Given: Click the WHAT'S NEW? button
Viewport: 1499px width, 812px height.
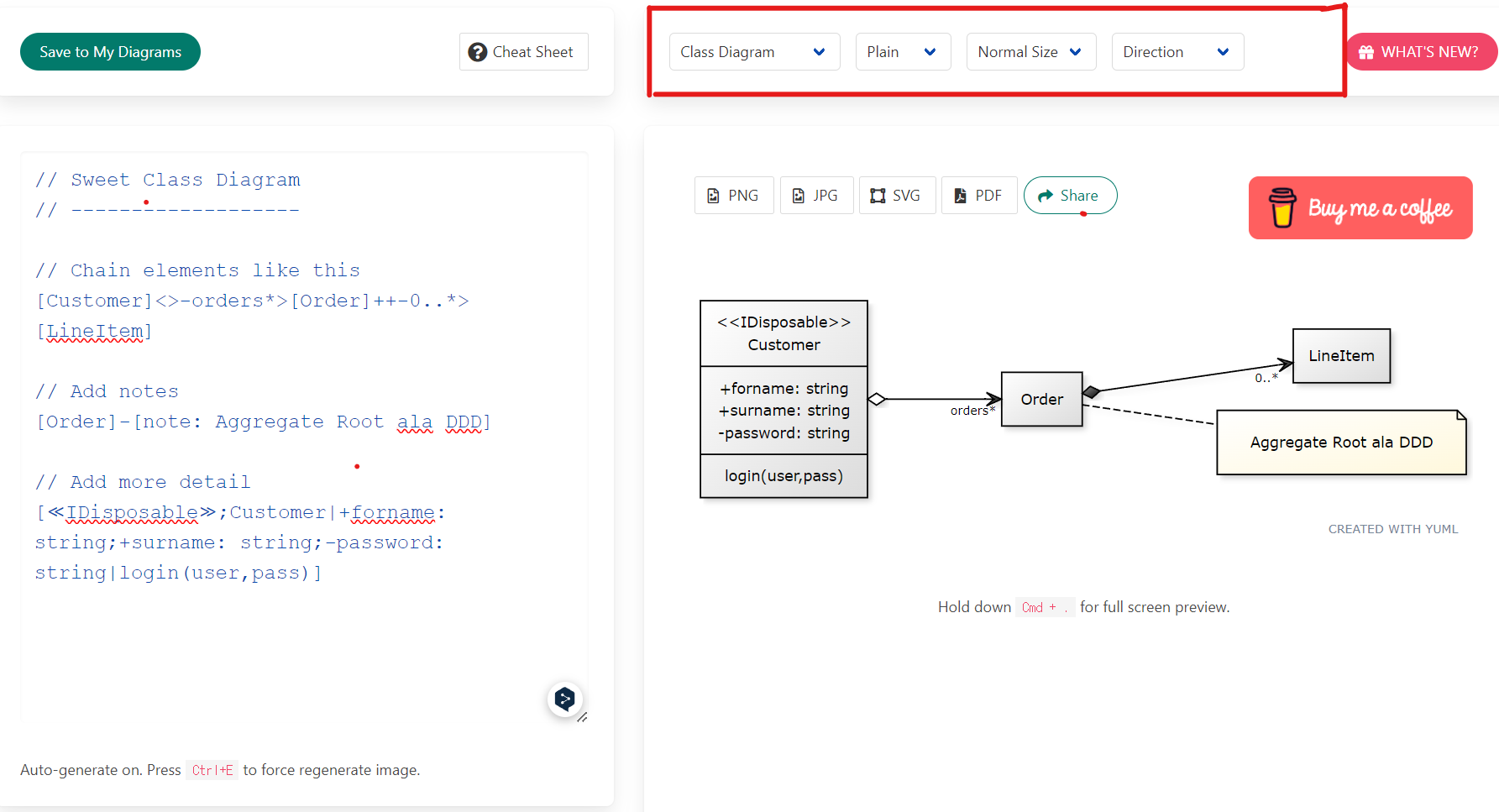Looking at the screenshot, I should click(1422, 52).
